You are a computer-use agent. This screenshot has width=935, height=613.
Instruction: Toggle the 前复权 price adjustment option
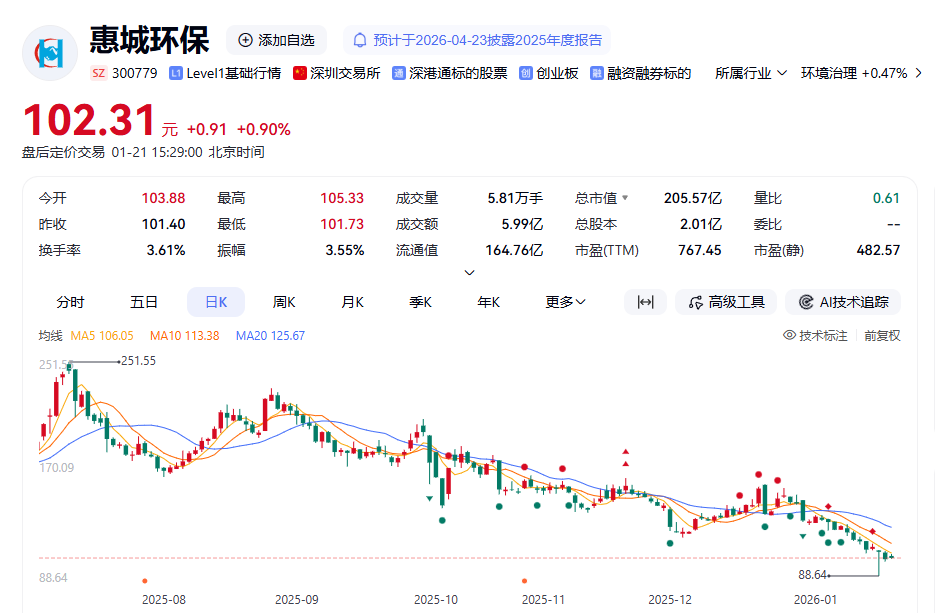pos(882,336)
